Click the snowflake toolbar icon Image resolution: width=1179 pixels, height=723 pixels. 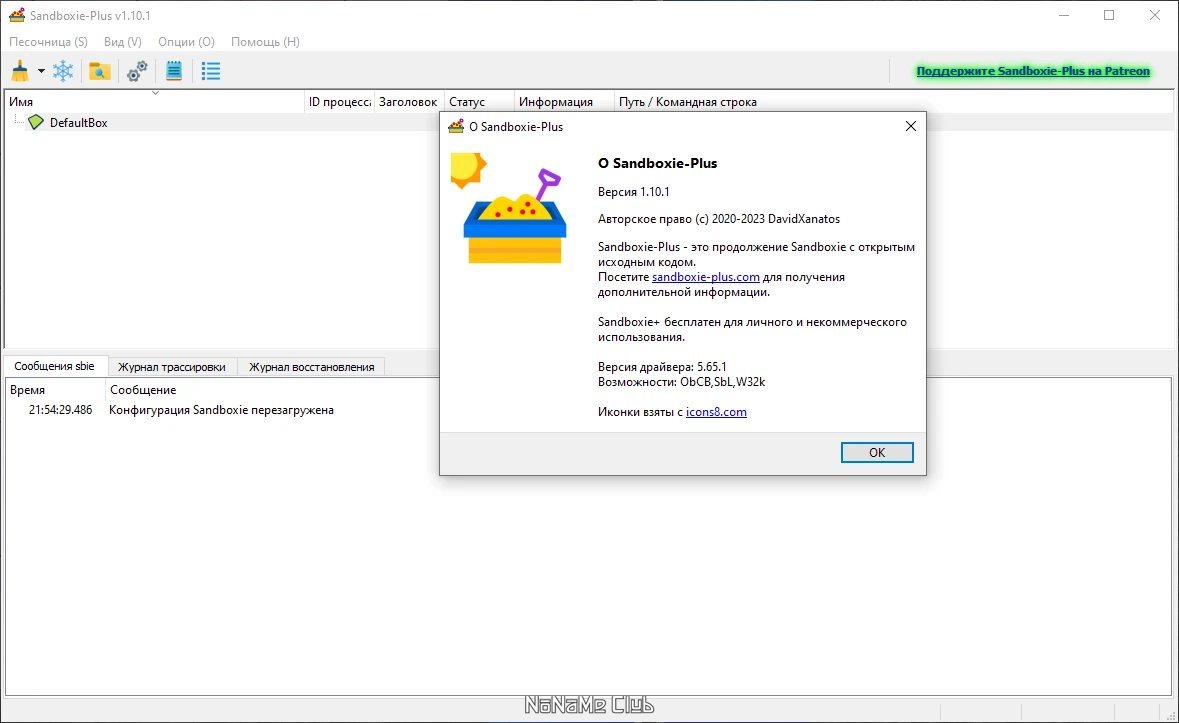coord(63,71)
